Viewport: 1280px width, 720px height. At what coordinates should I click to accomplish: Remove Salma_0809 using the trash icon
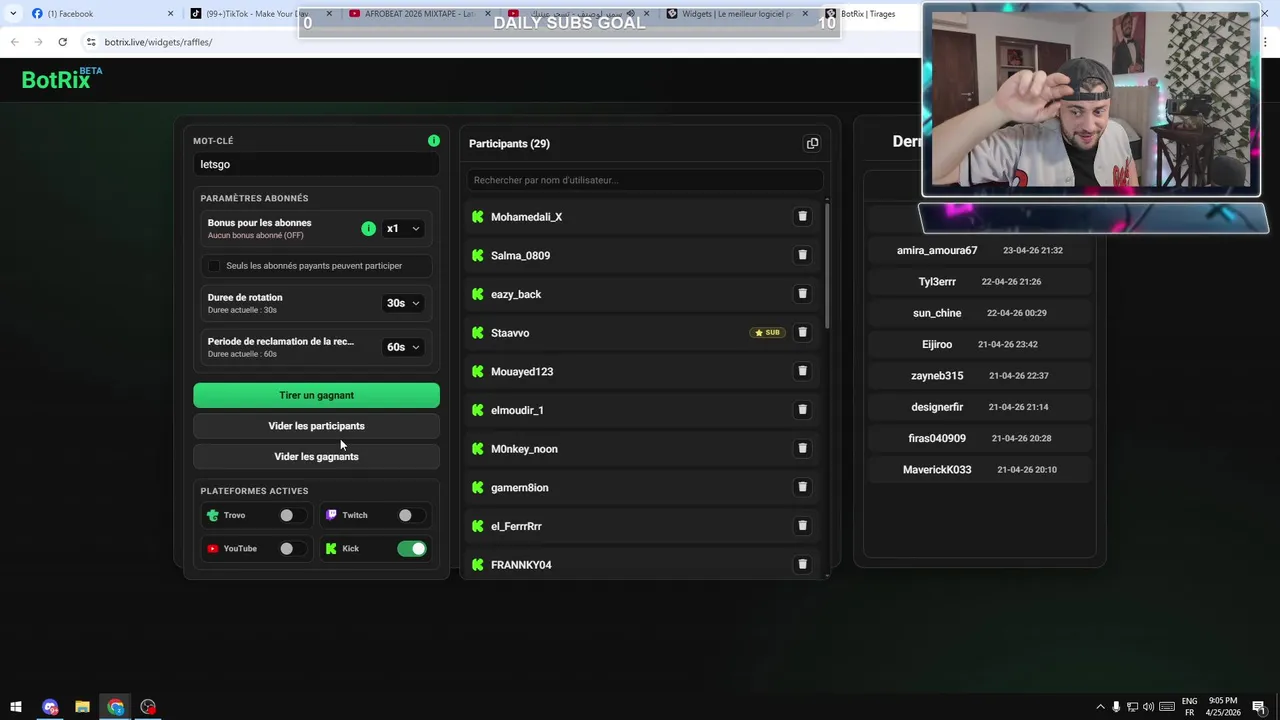[802, 255]
